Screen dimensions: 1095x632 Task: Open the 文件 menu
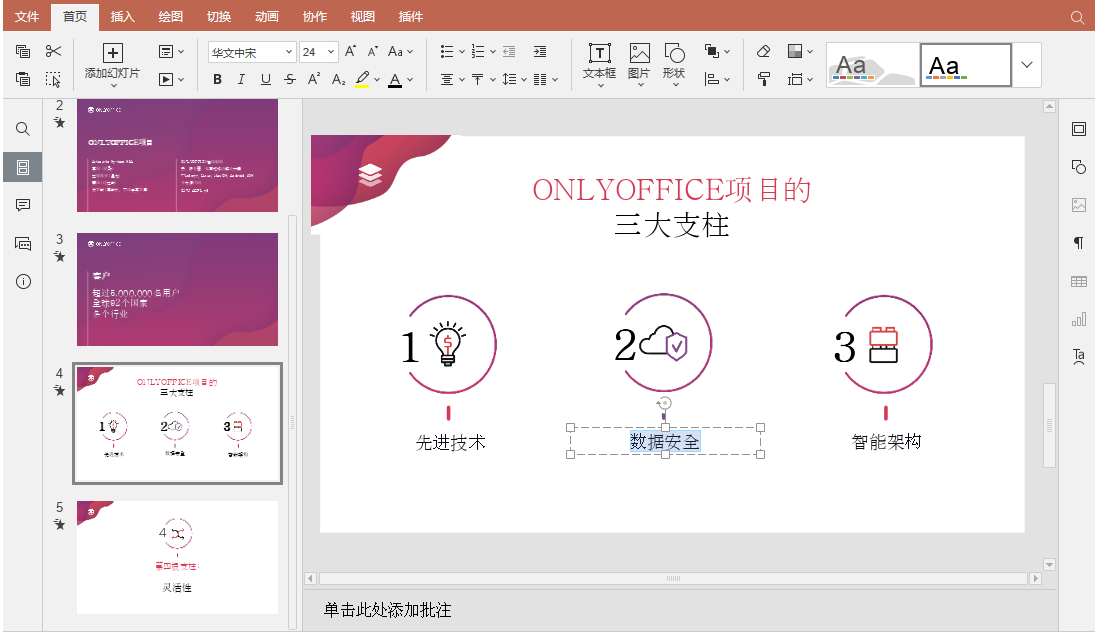27,16
